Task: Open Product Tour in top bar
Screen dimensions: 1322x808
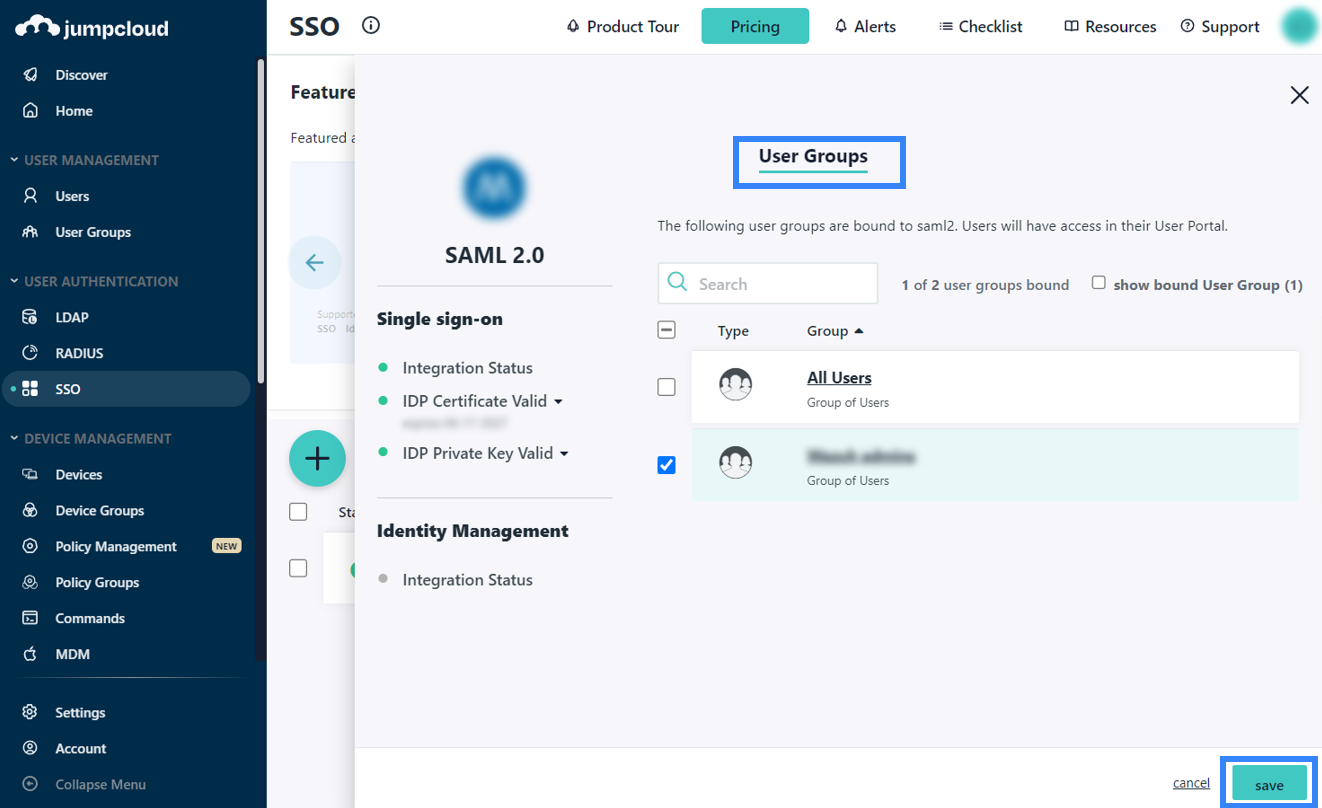Action: (622, 26)
